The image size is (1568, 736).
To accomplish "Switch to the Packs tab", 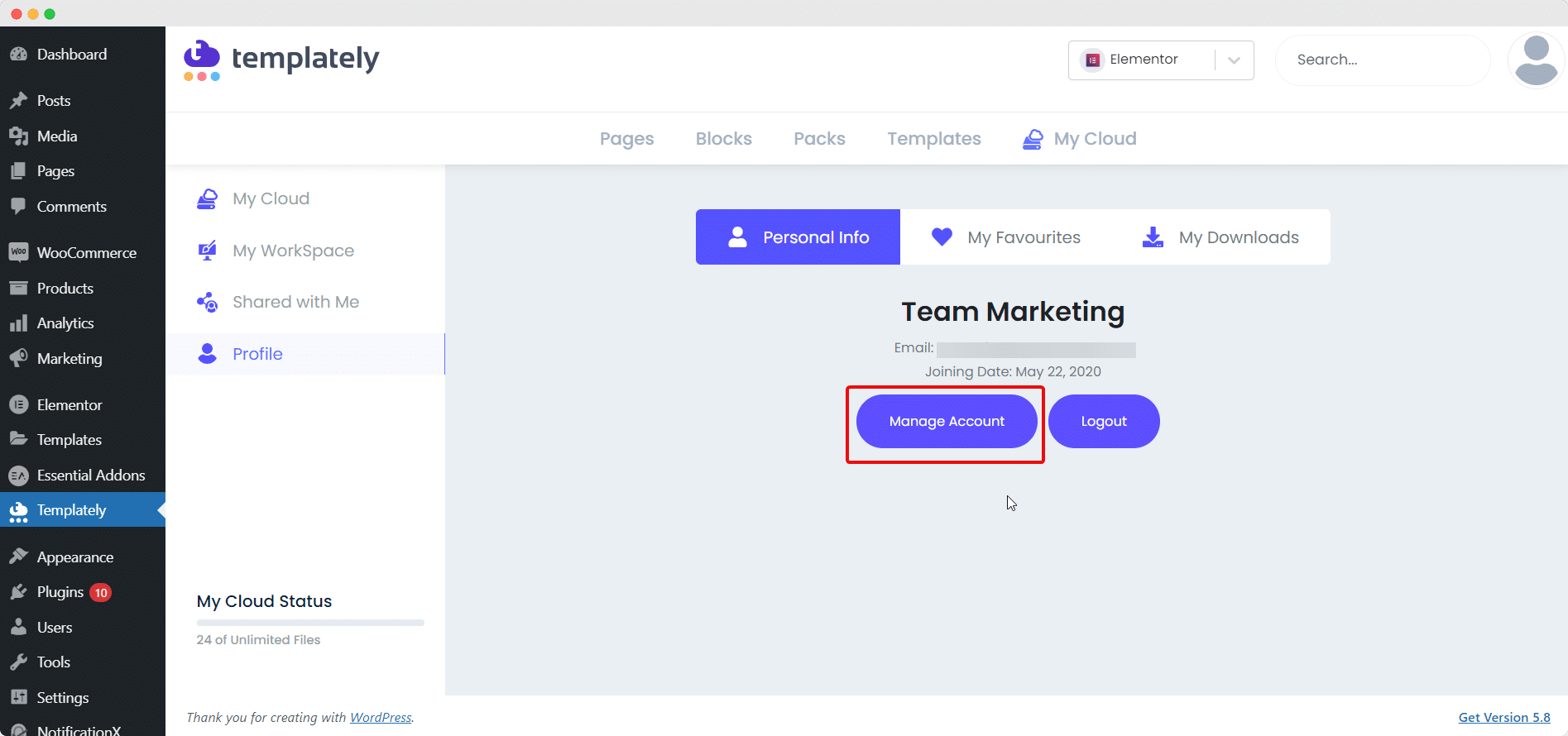I will pyautogui.click(x=819, y=139).
